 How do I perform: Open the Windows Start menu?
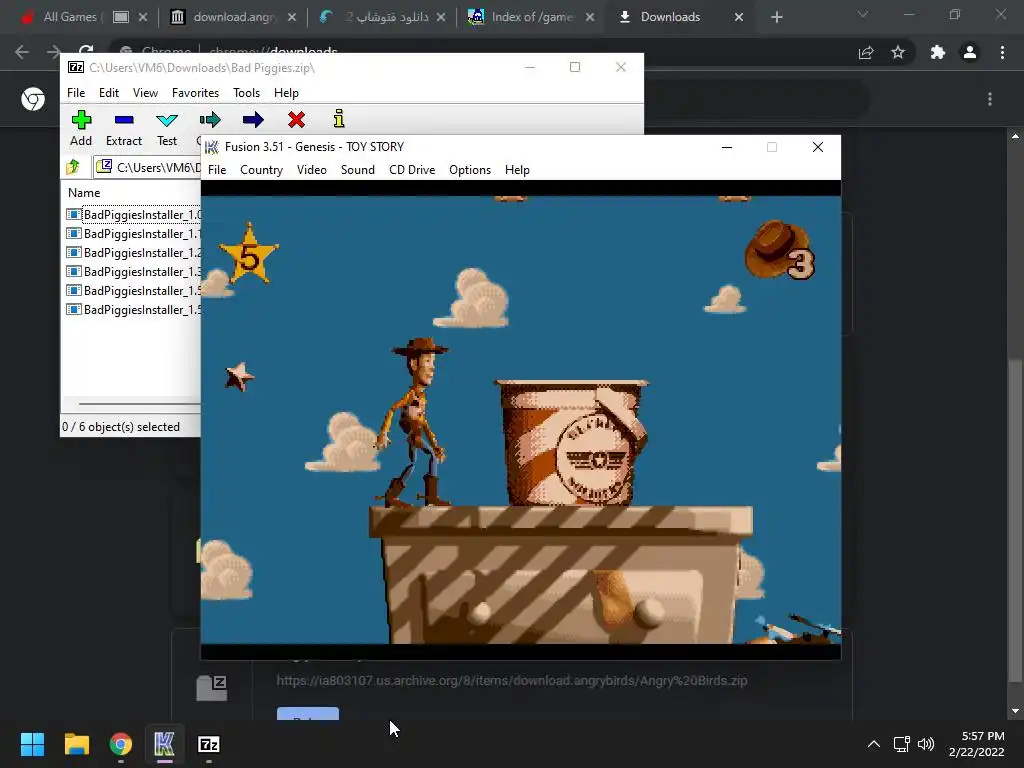click(32, 744)
